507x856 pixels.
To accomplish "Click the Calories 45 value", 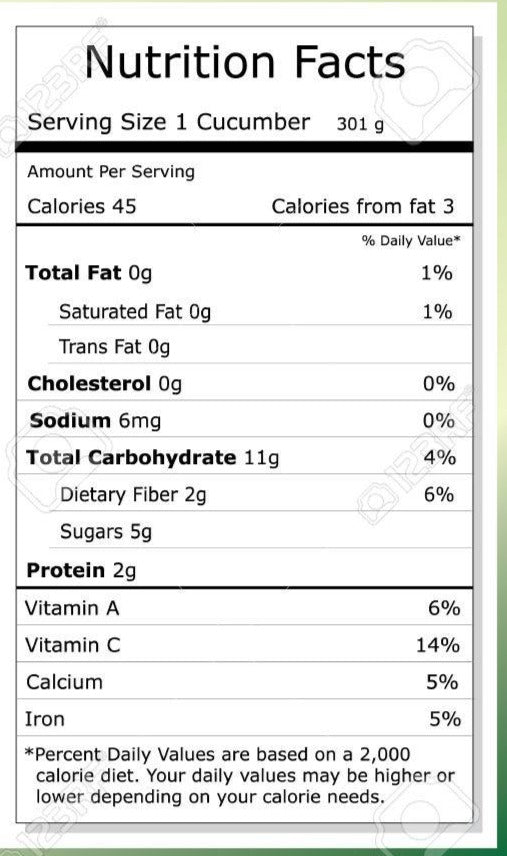I will coord(82,206).
